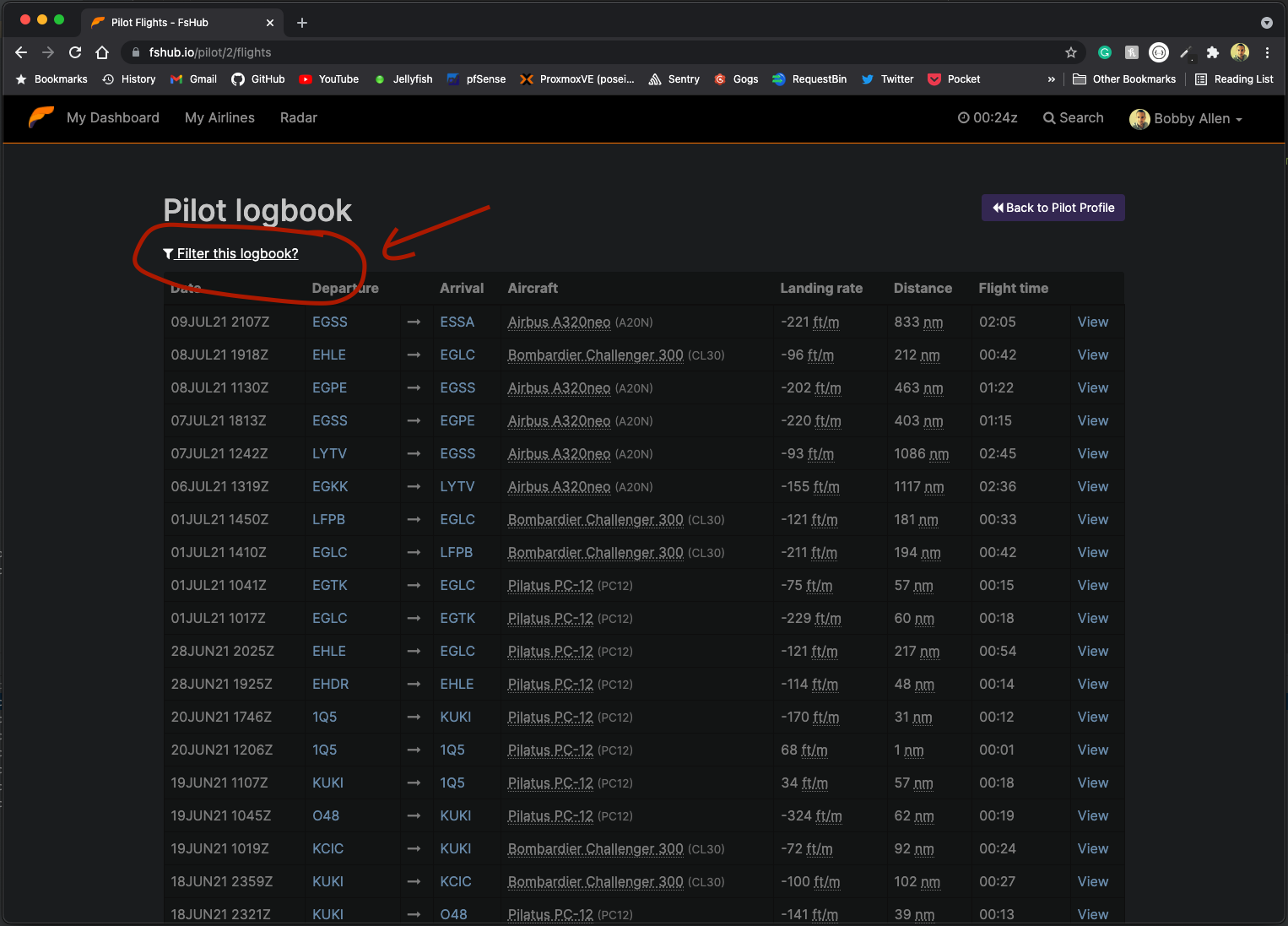View the 09JUL21 EGSS flight details
Image resolution: width=1288 pixels, height=926 pixels.
click(x=1092, y=322)
